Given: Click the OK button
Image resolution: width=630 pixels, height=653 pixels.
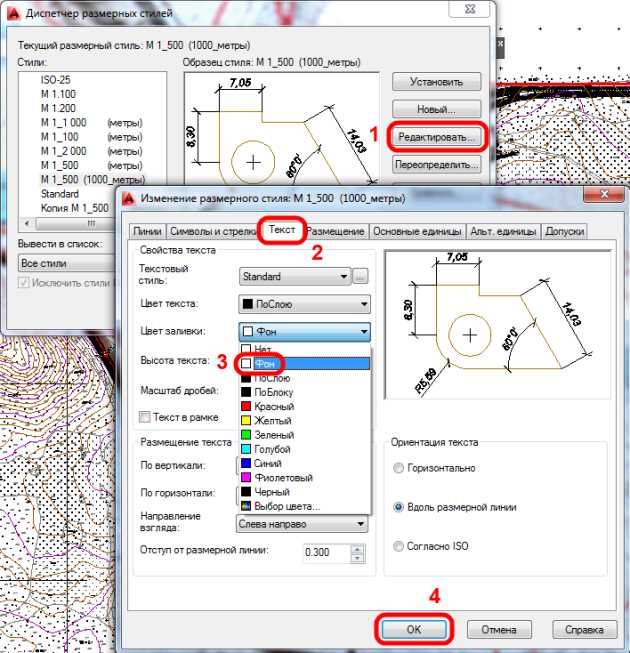Looking at the screenshot, I should pos(413,629).
